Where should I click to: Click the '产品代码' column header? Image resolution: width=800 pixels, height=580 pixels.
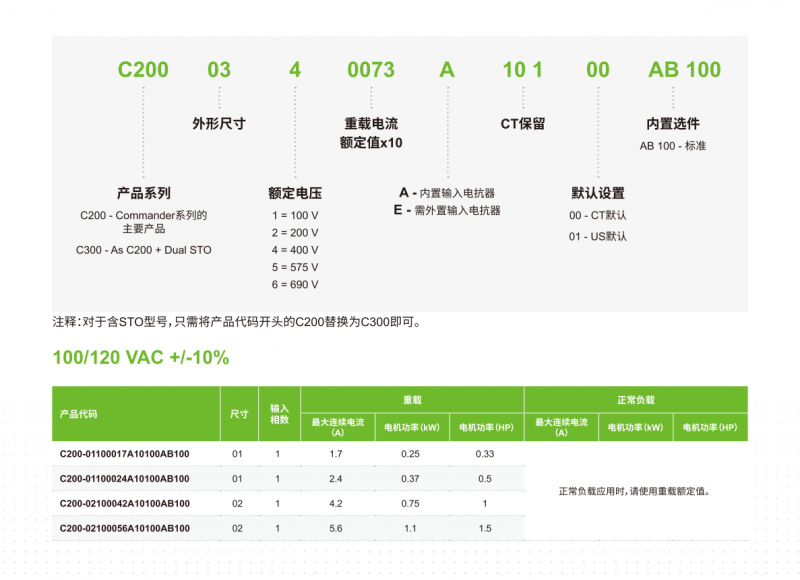click(x=78, y=414)
